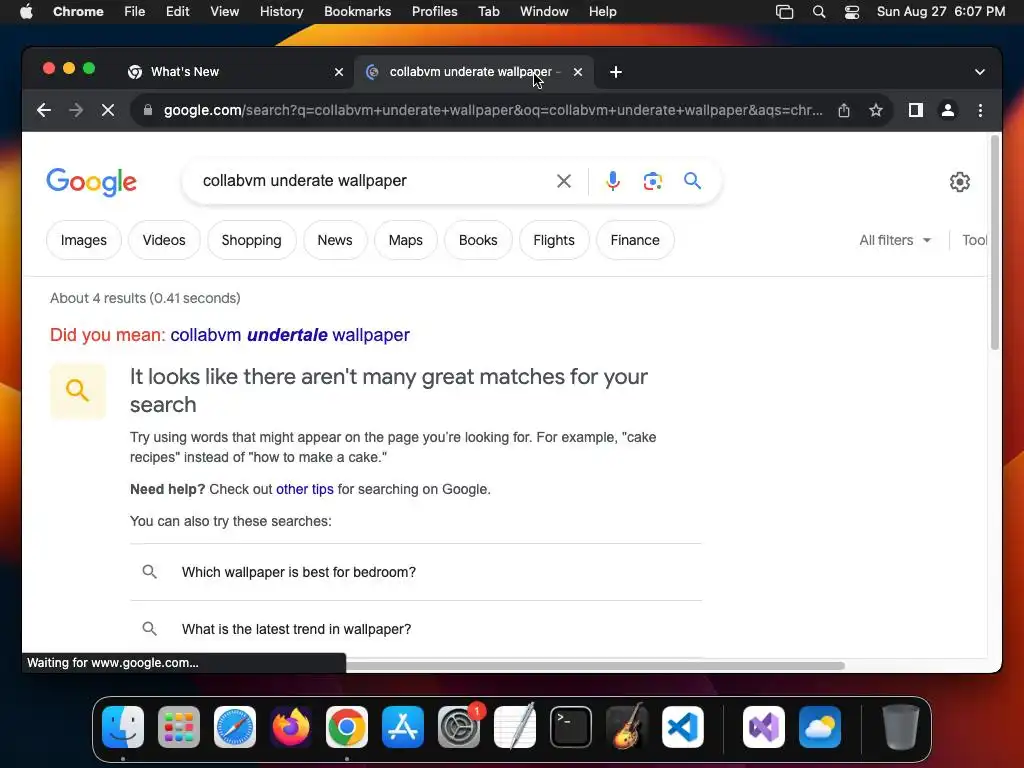
Task: Open the other tips link
Action: click(304, 489)
